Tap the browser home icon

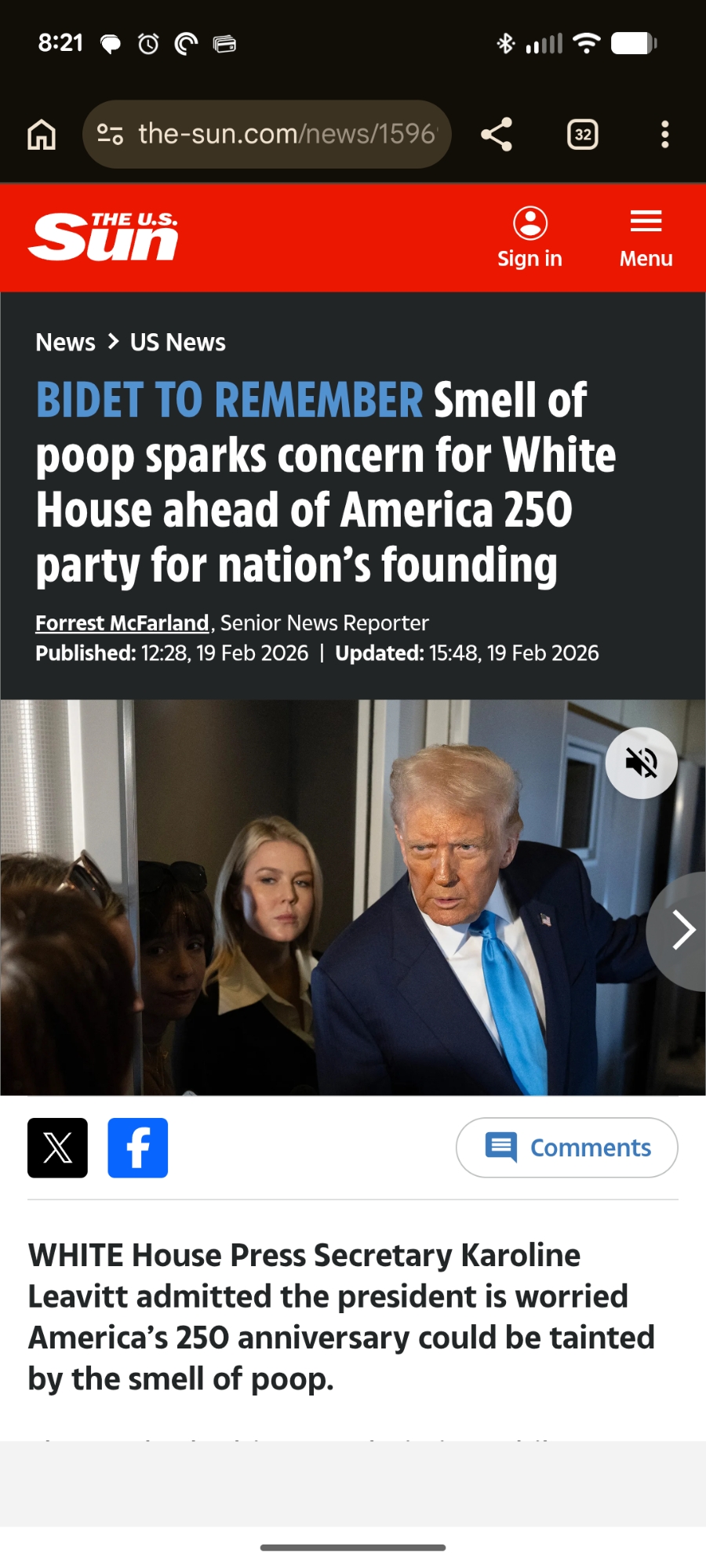[42, 134]
